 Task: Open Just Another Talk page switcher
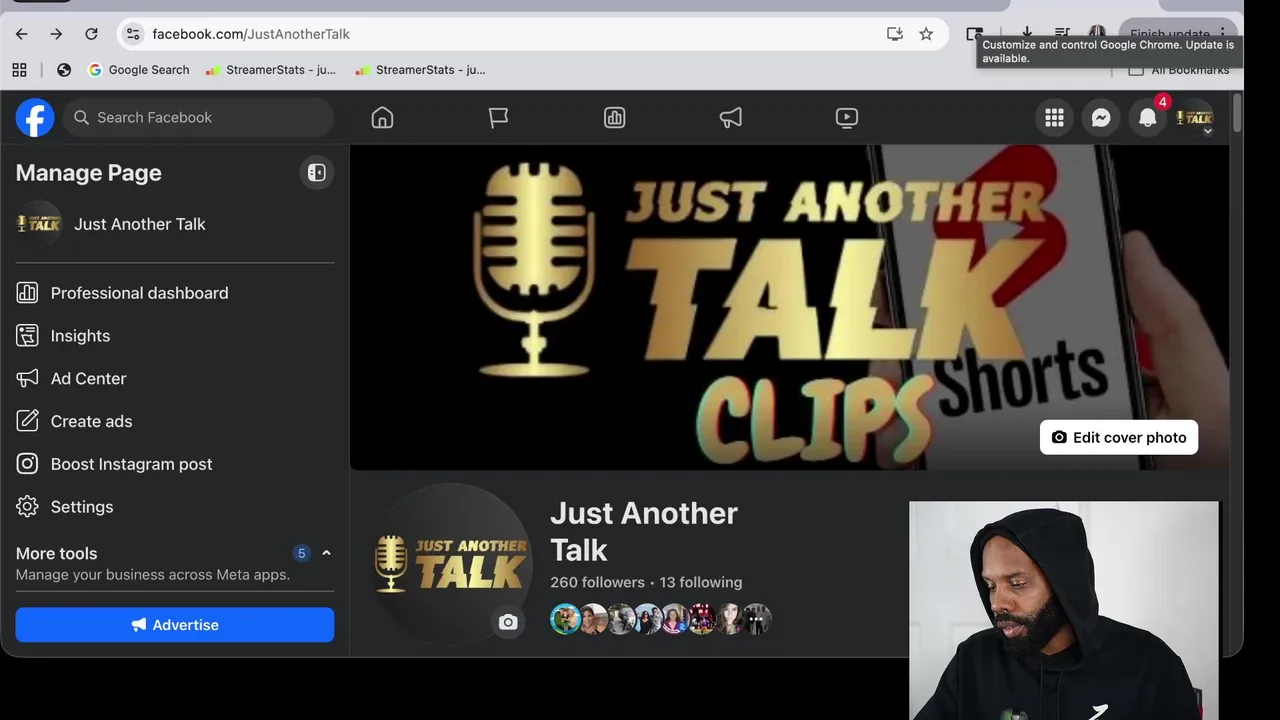(175, 224)
